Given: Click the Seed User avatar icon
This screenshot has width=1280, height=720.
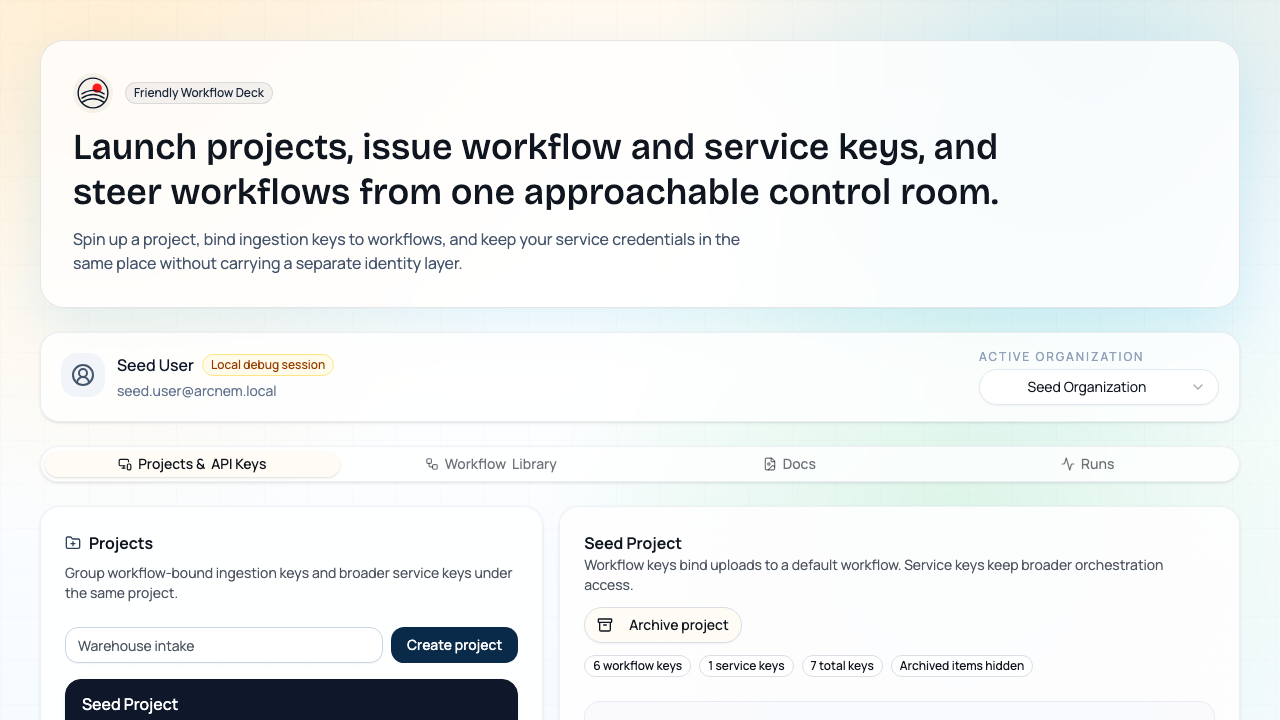Looking at the screenshot, I should (83, 375).
